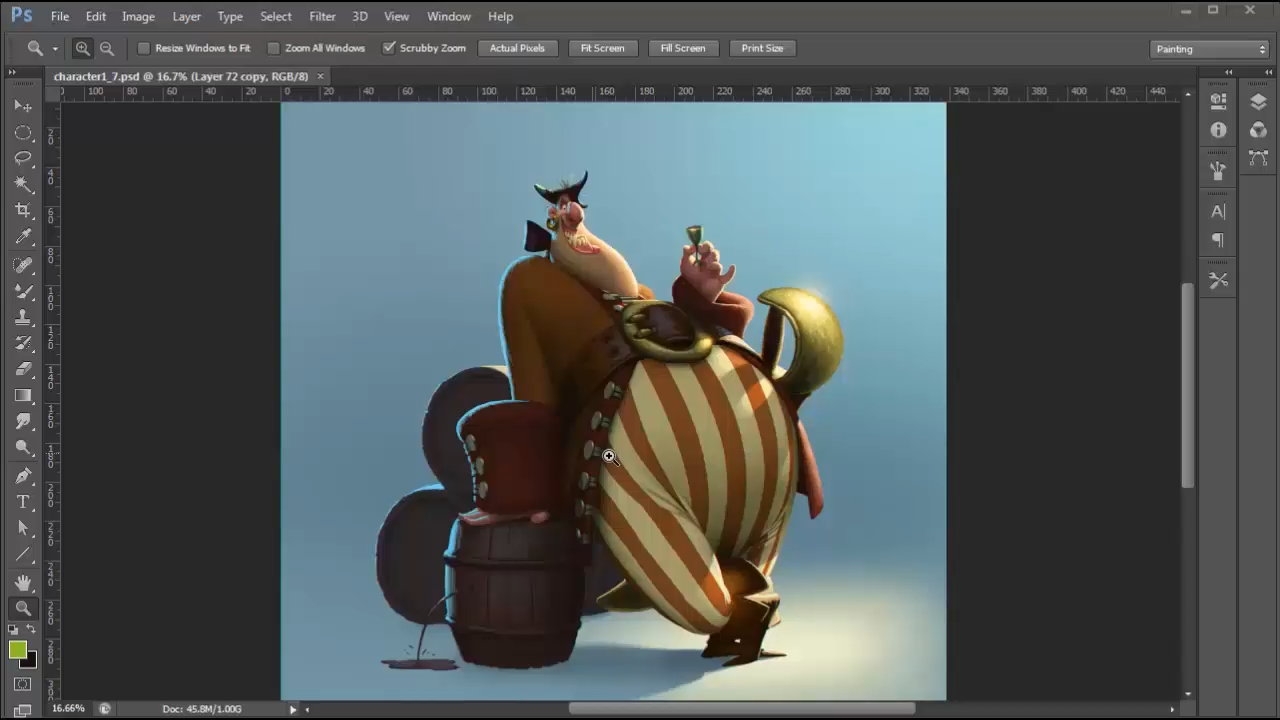The height and width of the screenshot is (720, 1280).
Task: Open the Character panel icon
Action: [x=1218, y=212]
